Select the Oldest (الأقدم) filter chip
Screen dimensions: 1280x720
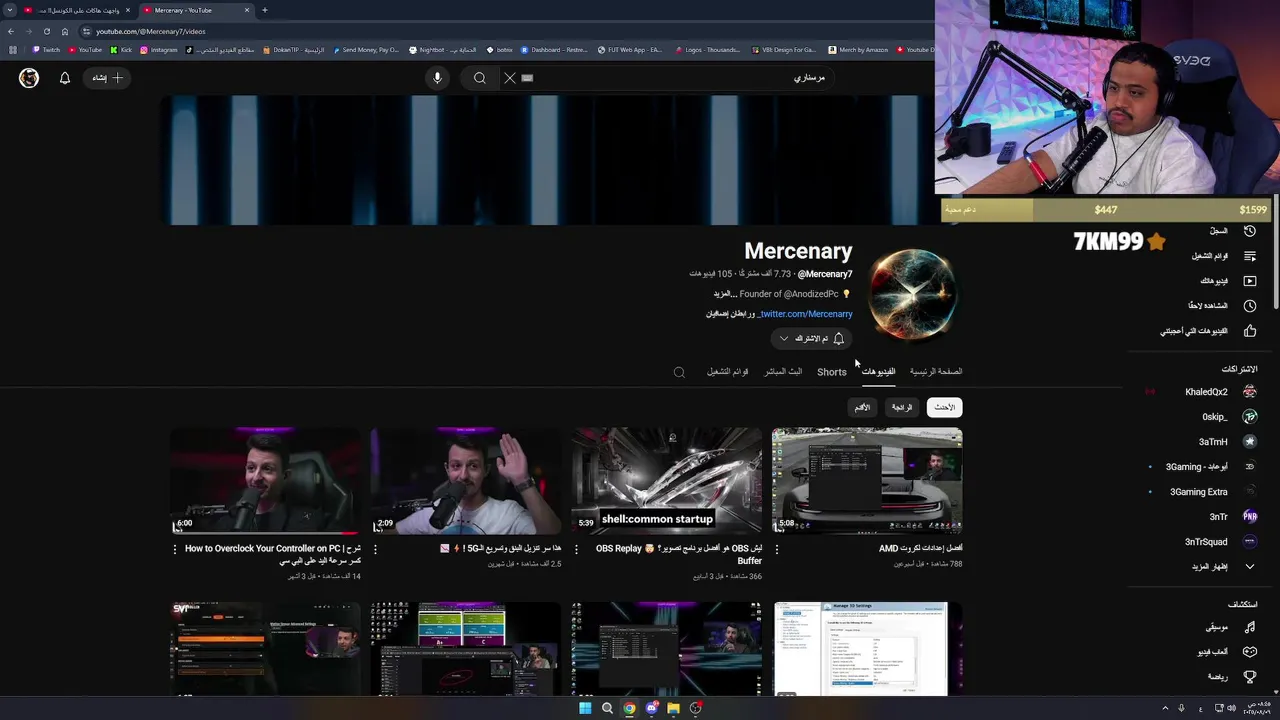pos(862,407)
